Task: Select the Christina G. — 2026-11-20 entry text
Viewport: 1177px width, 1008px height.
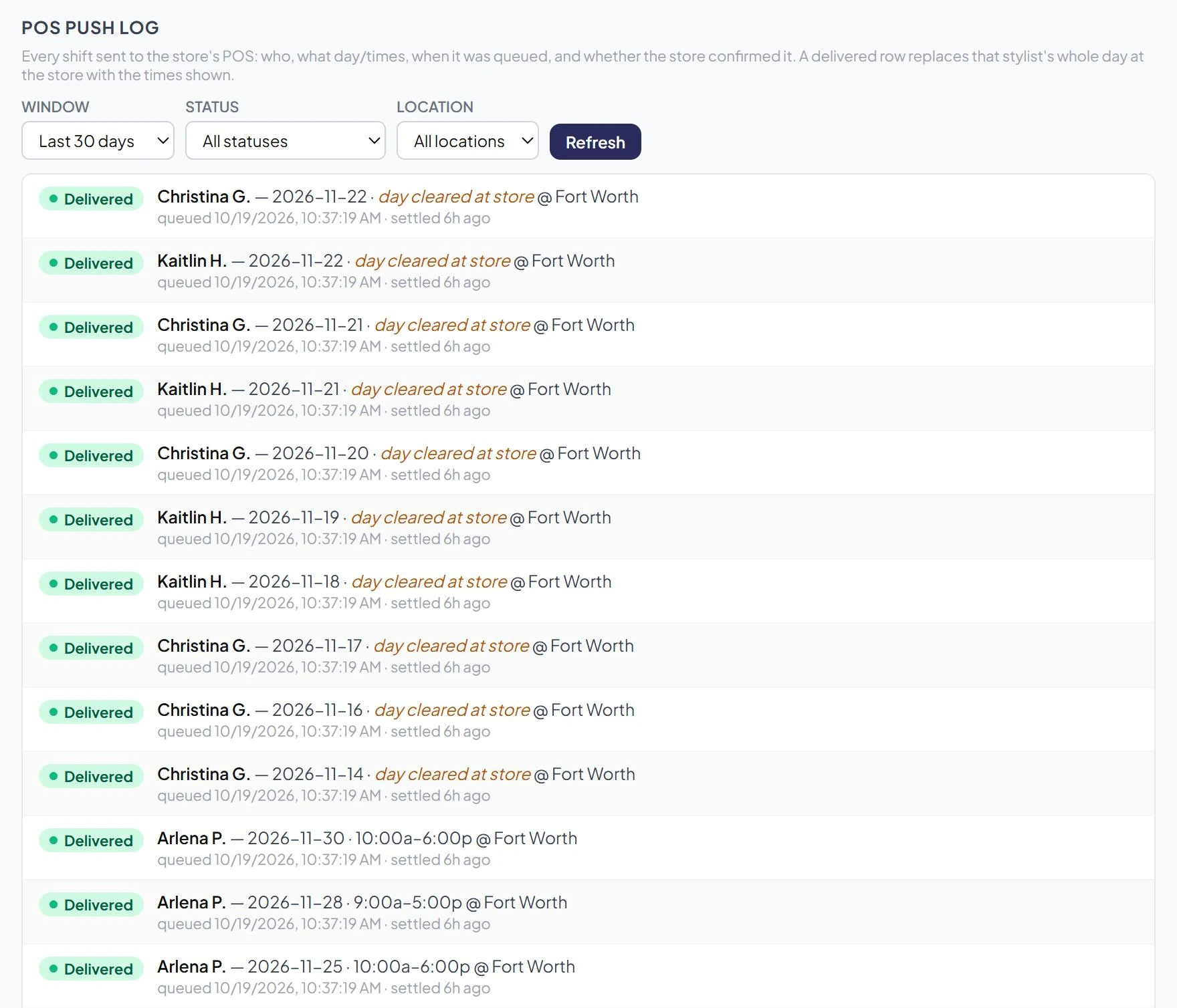Action: (399, 454)
